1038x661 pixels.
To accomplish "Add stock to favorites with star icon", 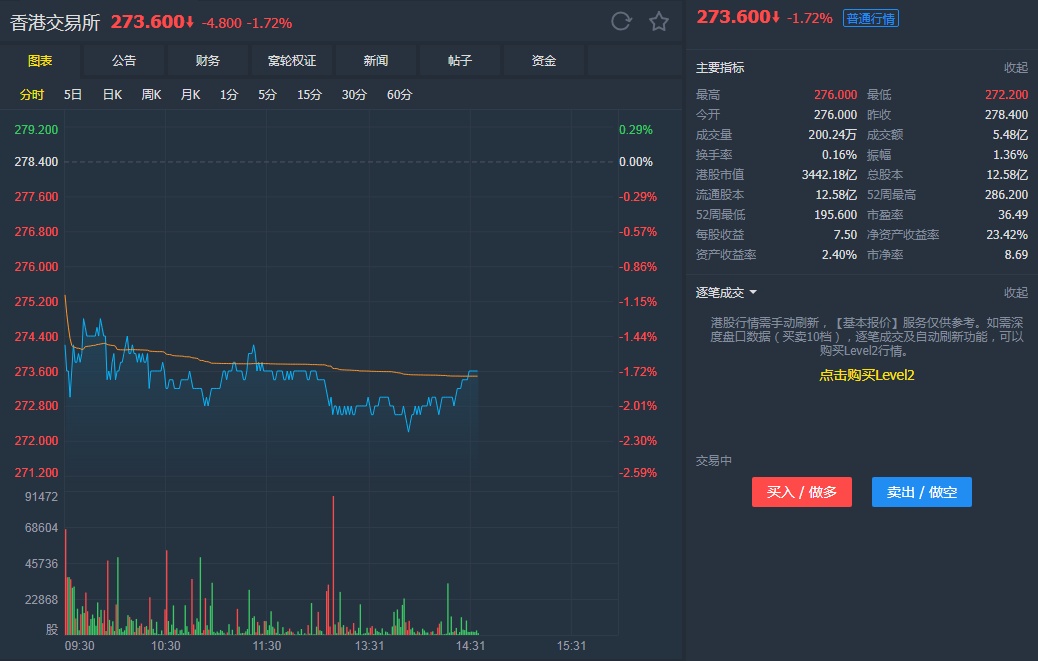I will [x=658, y=21].
